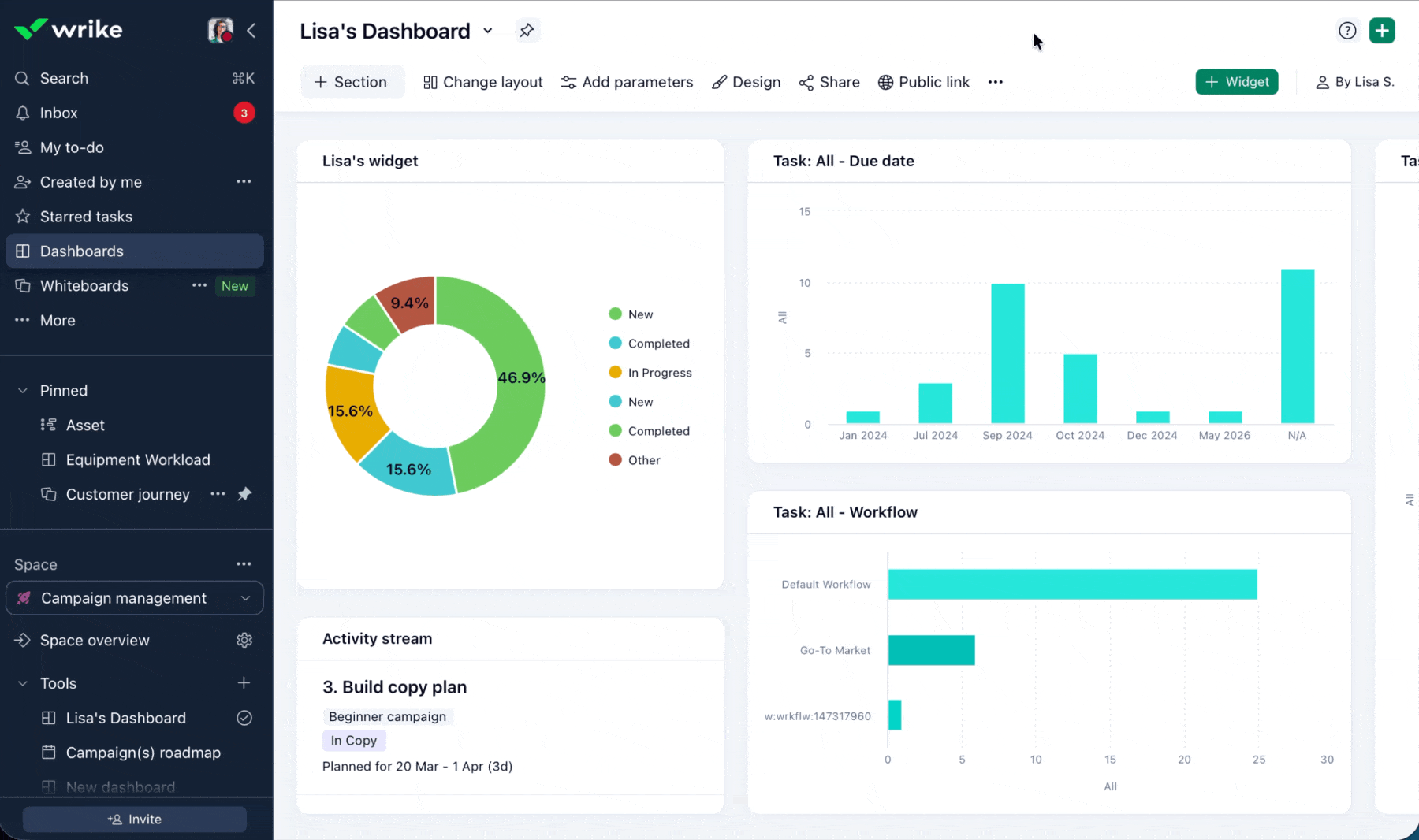1419x840 pixels.
Task: Add a new tool with the plus icon
Action: click(x=244, y=683)
